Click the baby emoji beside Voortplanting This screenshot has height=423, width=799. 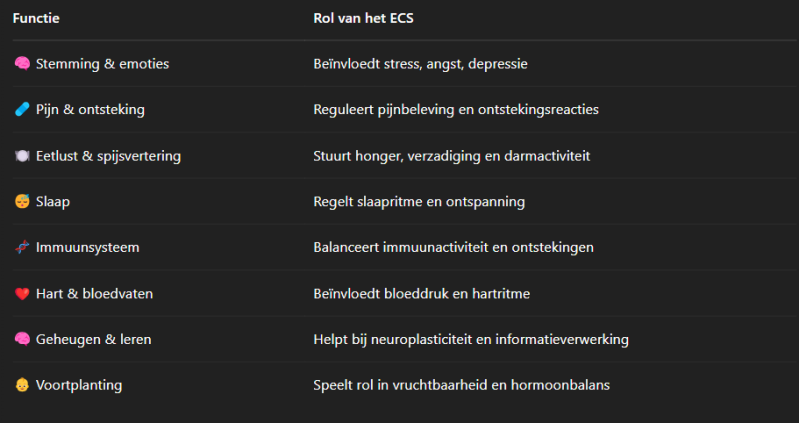tap(22, 385)
